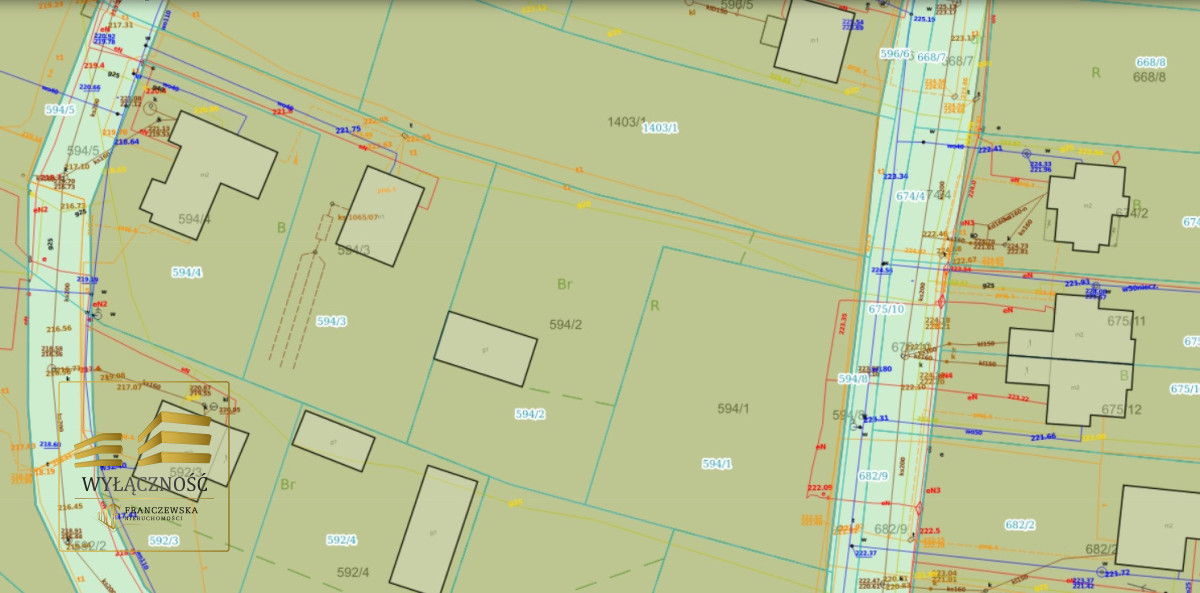
Task: Select the tall narrow building on parcel 592/4
Action: pos(433,530)
